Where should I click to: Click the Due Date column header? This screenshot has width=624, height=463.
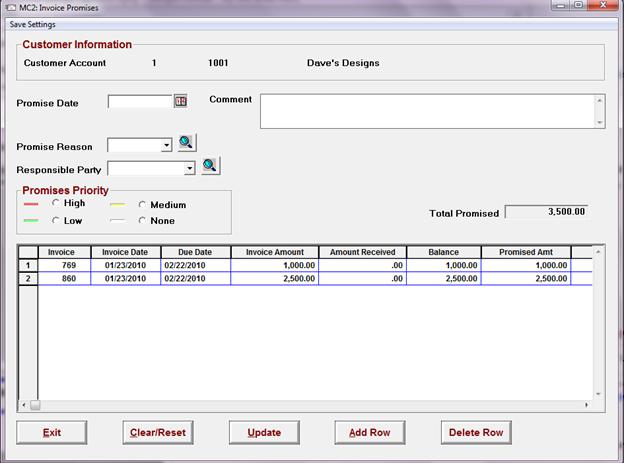195,252
